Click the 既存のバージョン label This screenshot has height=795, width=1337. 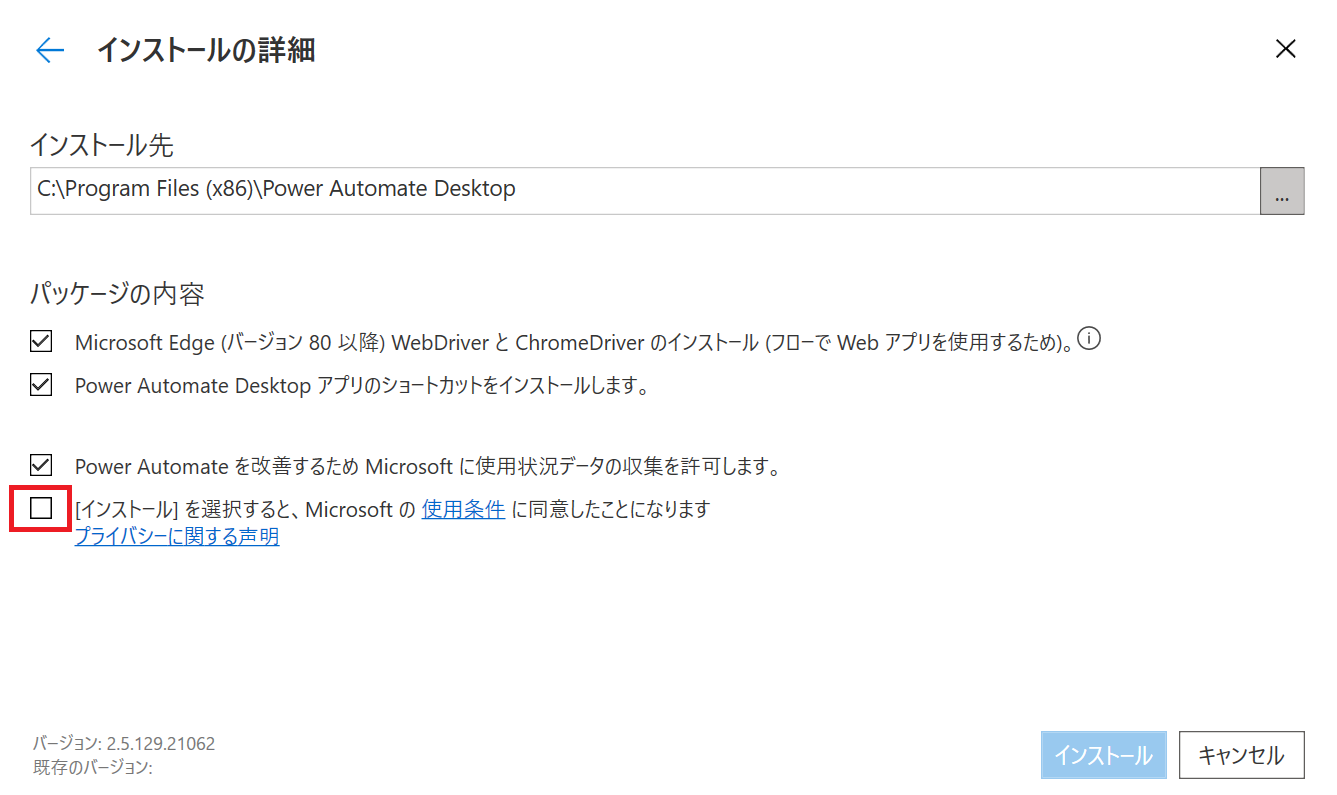[92, 768]
